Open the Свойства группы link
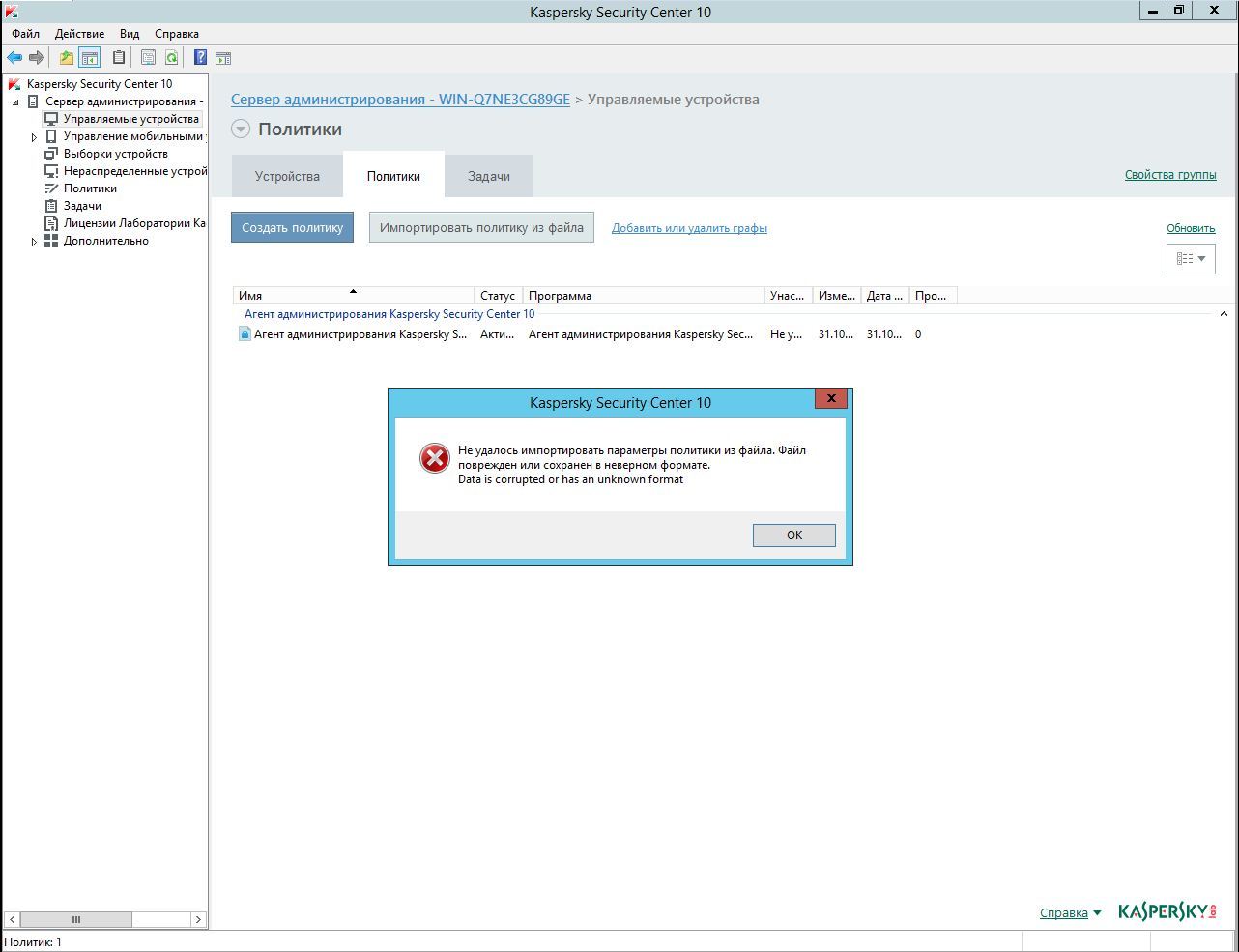Image resolution: width=1239 pixels, height=952 pixels. (x=1170, y=175)
